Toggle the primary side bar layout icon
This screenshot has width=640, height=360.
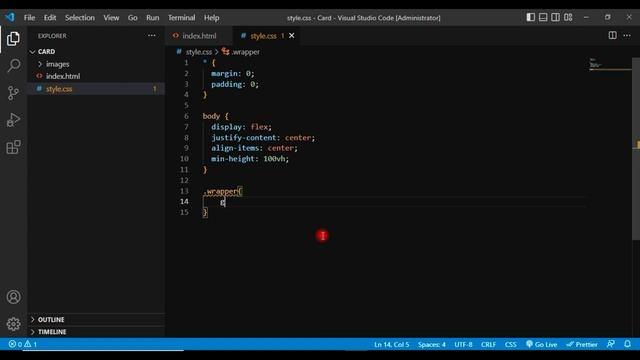531,17
